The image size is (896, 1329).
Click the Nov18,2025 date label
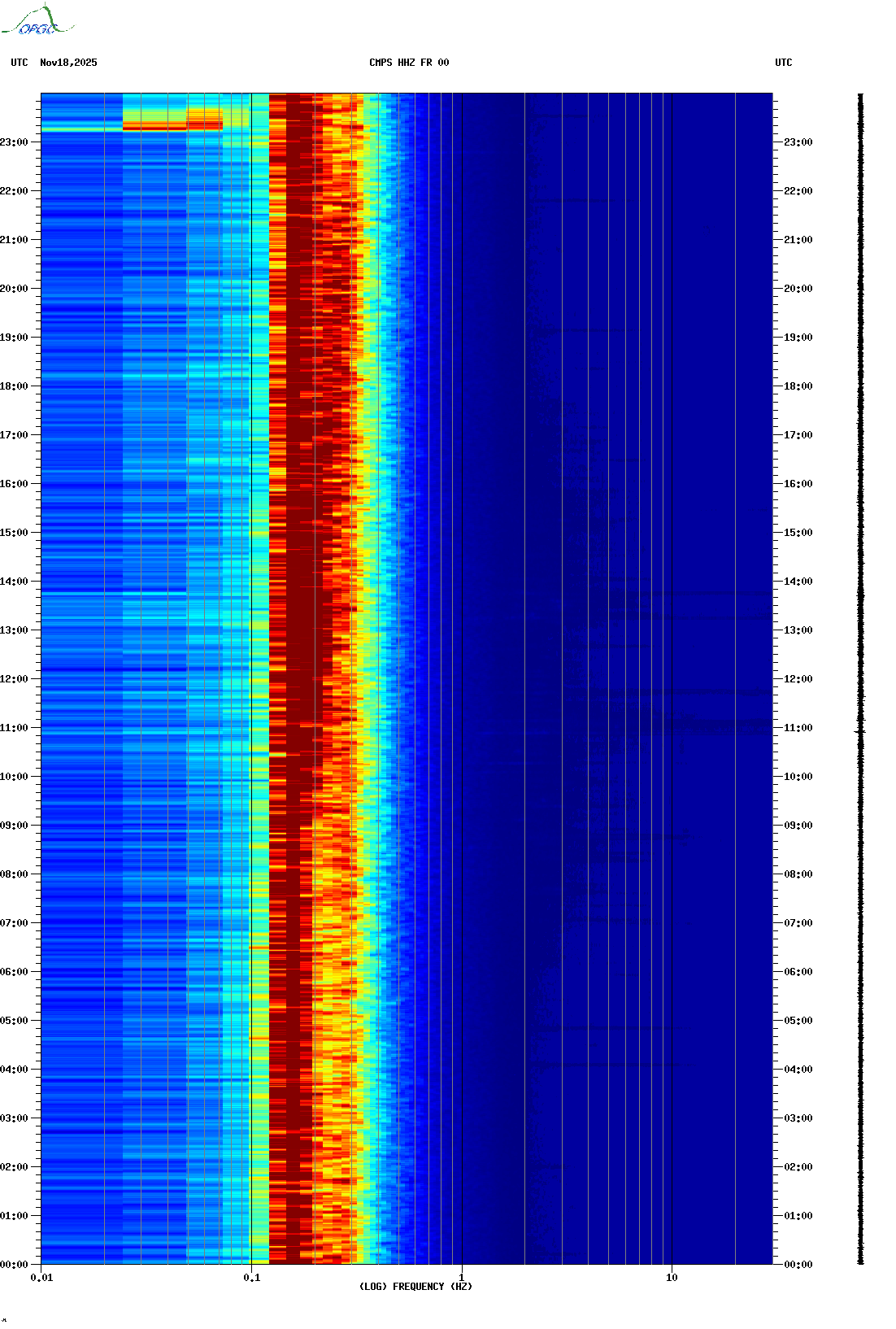pyautogui.click(x=68, y=63)
